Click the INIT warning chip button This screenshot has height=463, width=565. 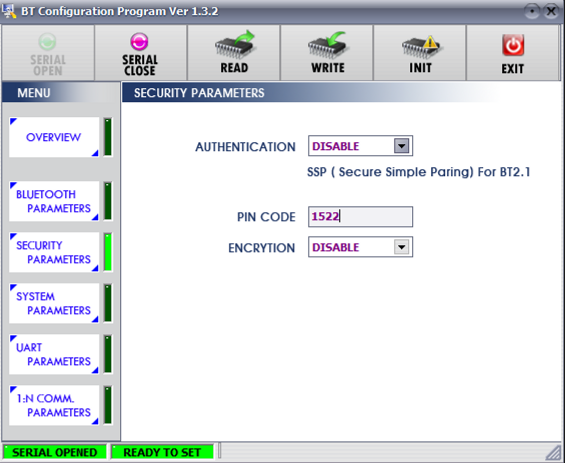pyautogui.click(x=420, y=53)
